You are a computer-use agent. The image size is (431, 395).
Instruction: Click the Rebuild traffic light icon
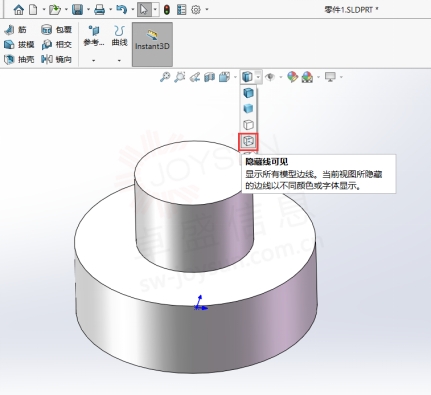[x=167, y=10]
